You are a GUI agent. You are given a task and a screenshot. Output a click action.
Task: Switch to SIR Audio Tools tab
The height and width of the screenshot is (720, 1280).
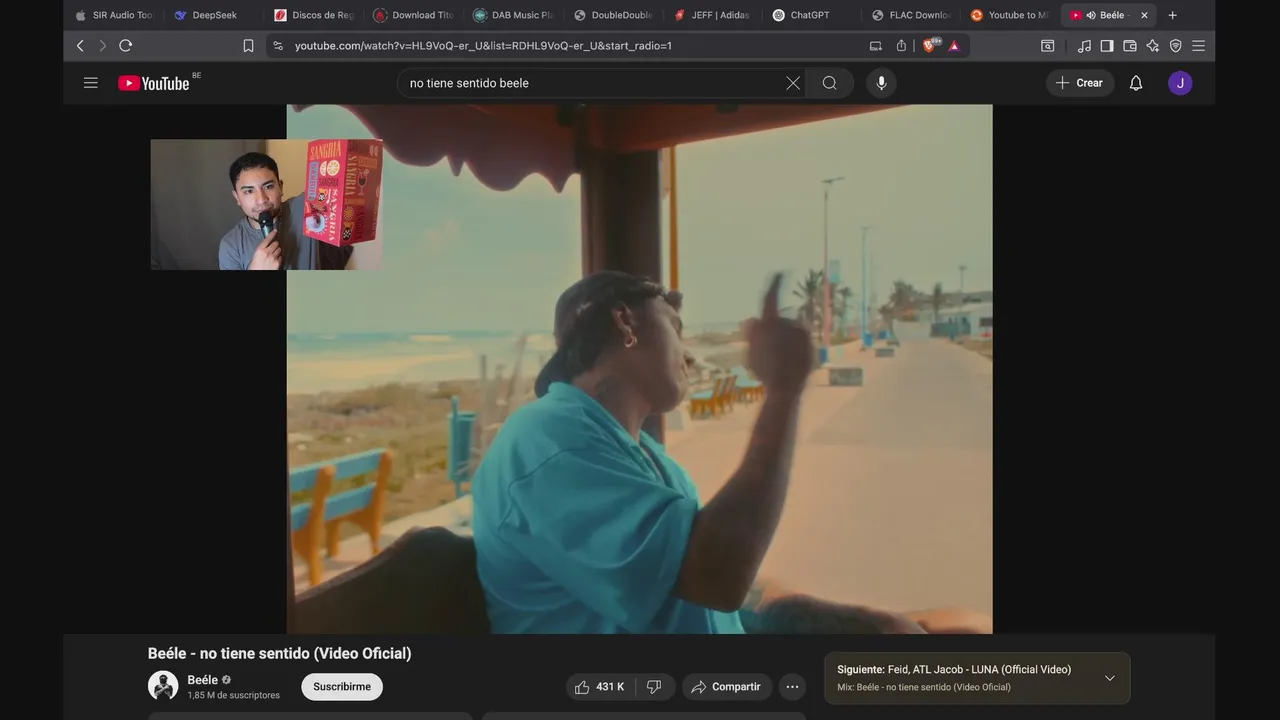click(113, 15)
